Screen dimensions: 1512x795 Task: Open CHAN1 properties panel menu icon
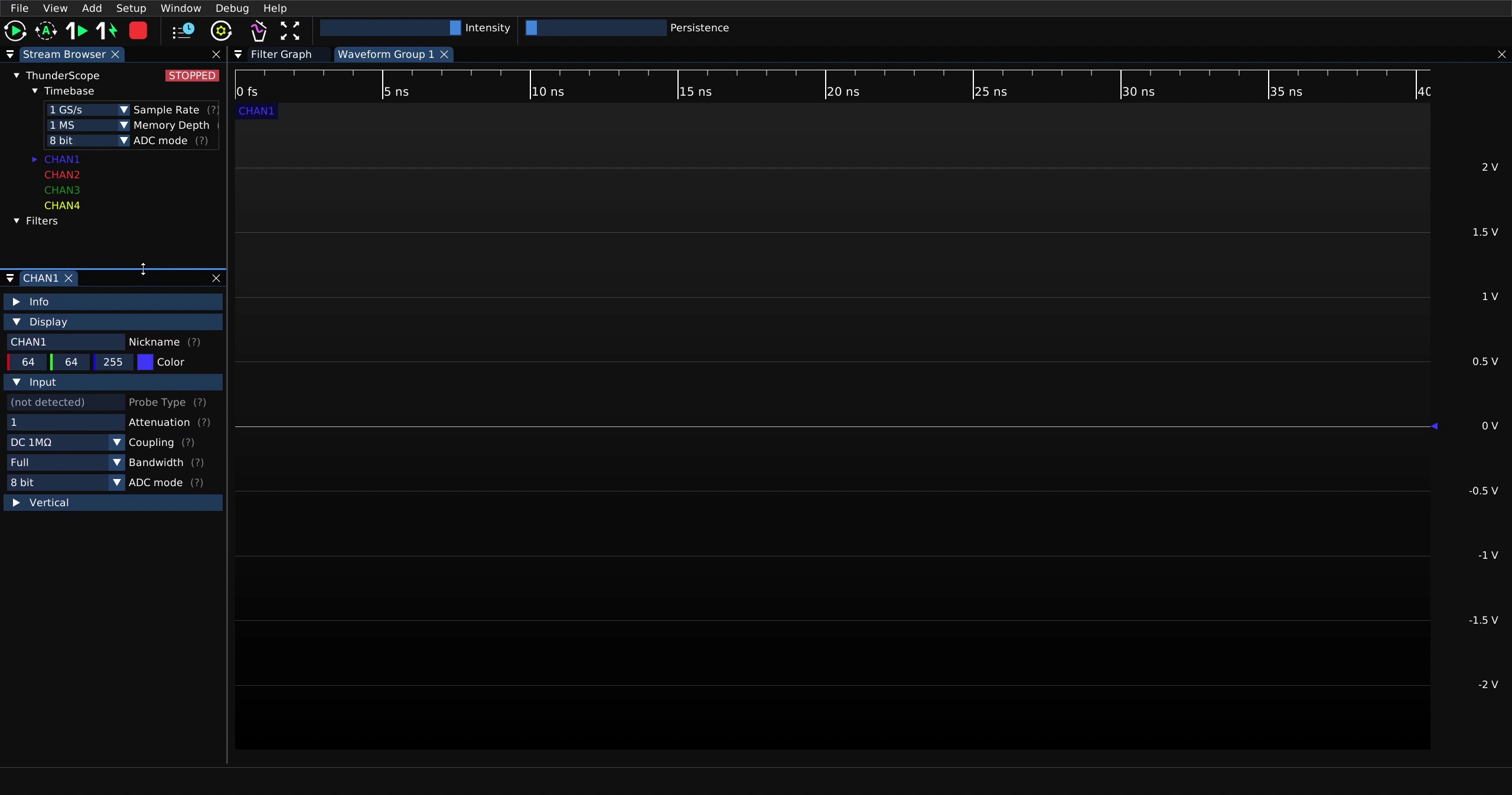tap(10, 278)
